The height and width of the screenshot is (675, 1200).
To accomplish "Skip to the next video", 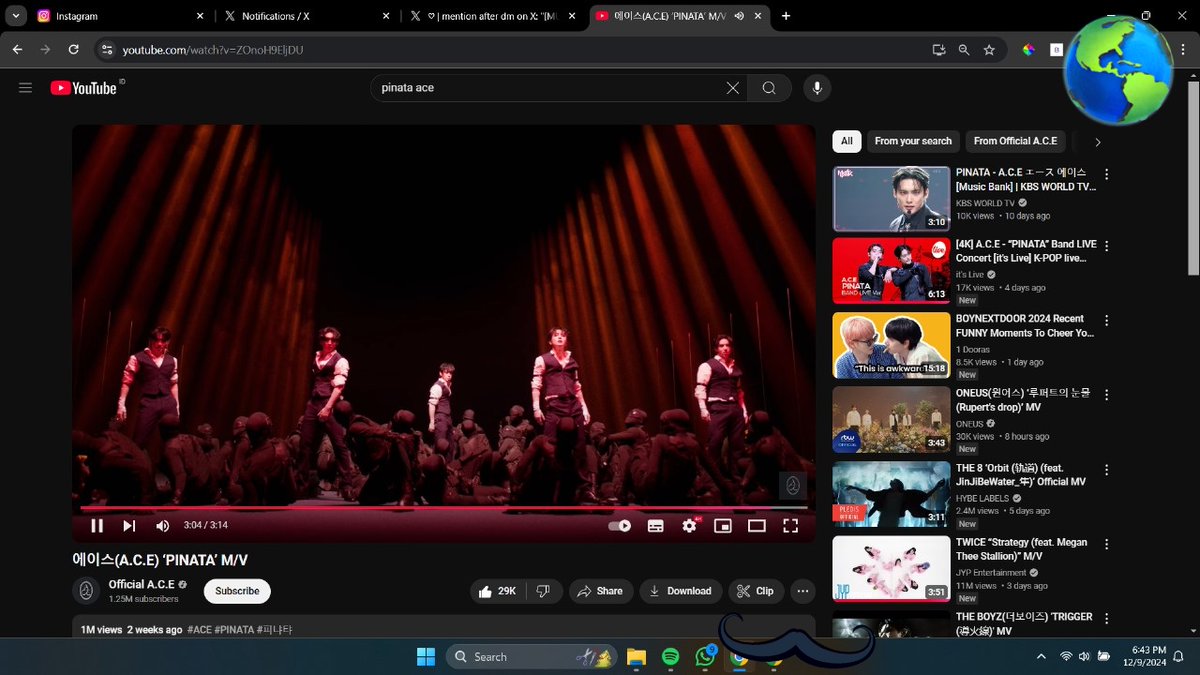I will [x=129, y=525].
